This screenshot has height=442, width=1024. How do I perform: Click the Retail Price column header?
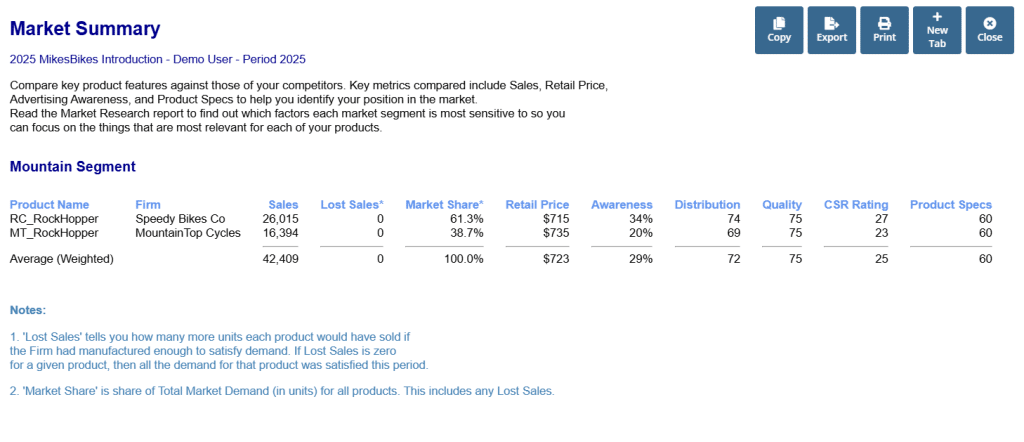(537, 205)
